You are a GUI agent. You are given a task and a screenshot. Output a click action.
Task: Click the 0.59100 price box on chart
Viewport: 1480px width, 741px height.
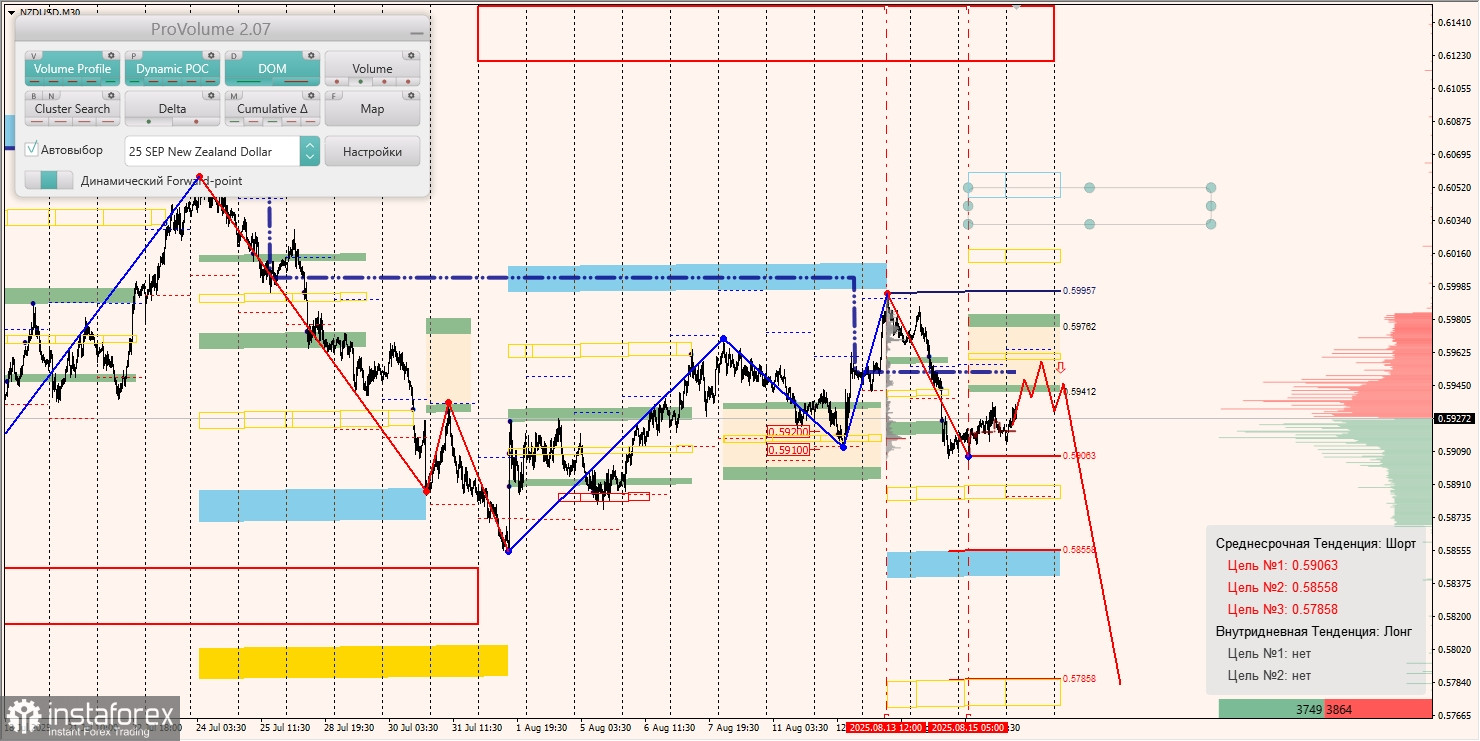(x=788, y=450)
